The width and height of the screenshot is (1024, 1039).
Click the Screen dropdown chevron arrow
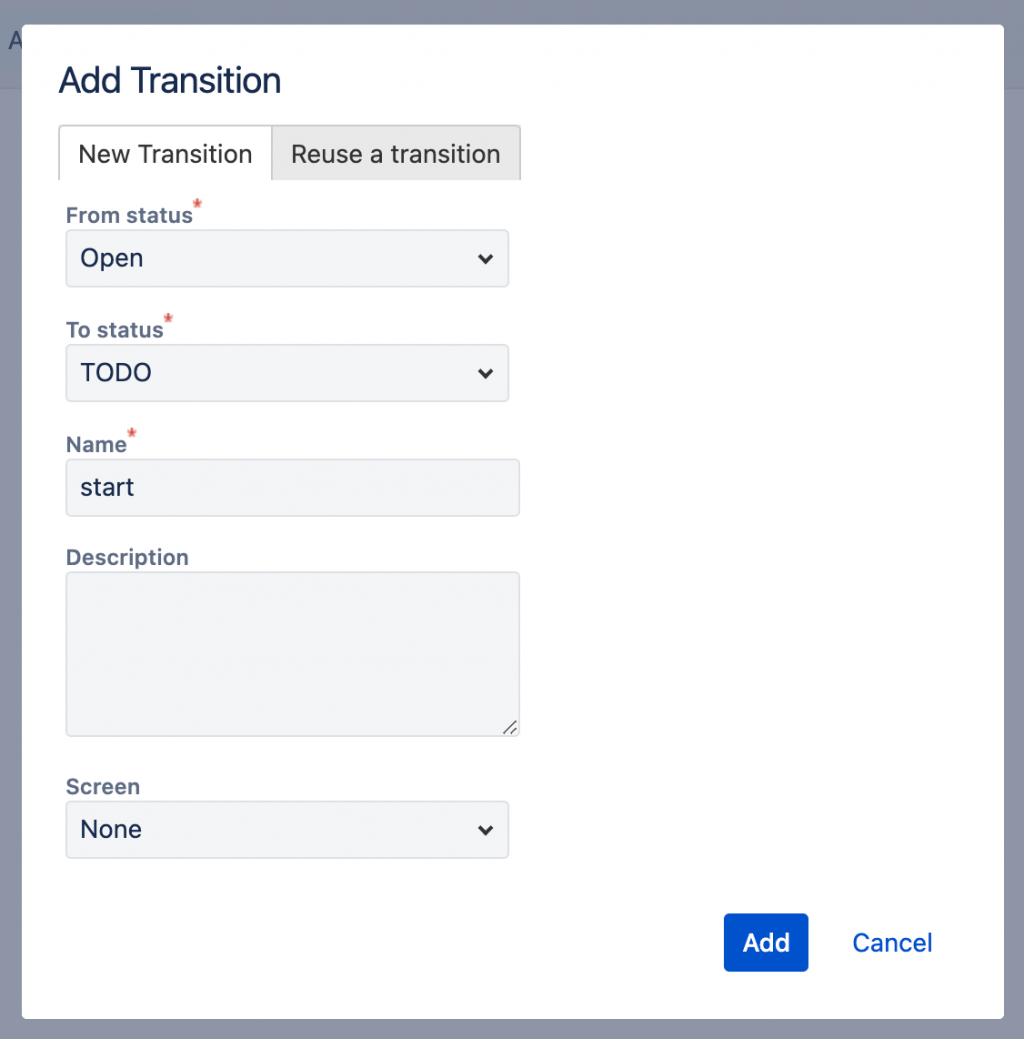(485, 830)
